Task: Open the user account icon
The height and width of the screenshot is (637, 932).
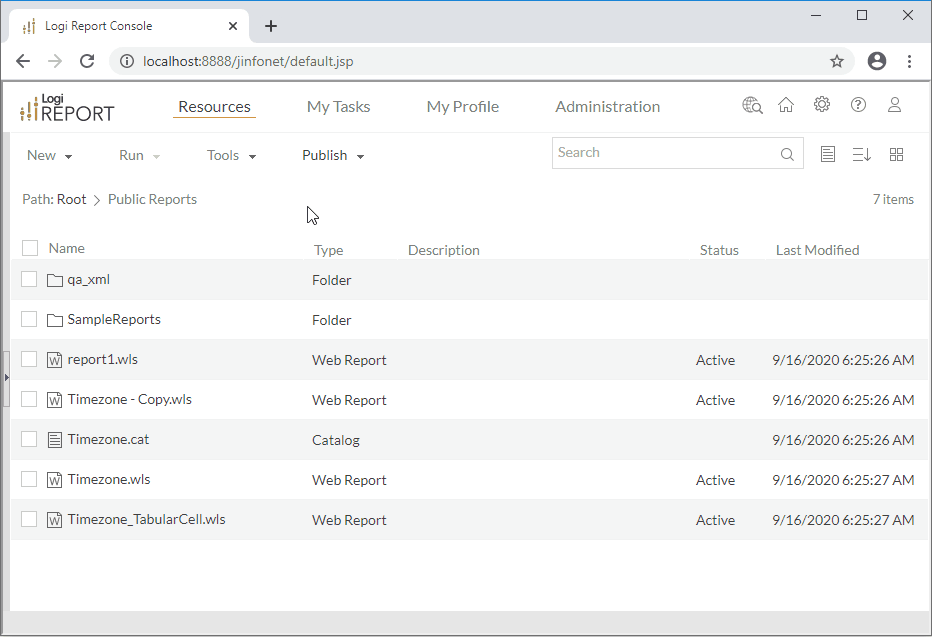Action: (x=895, y=105)
